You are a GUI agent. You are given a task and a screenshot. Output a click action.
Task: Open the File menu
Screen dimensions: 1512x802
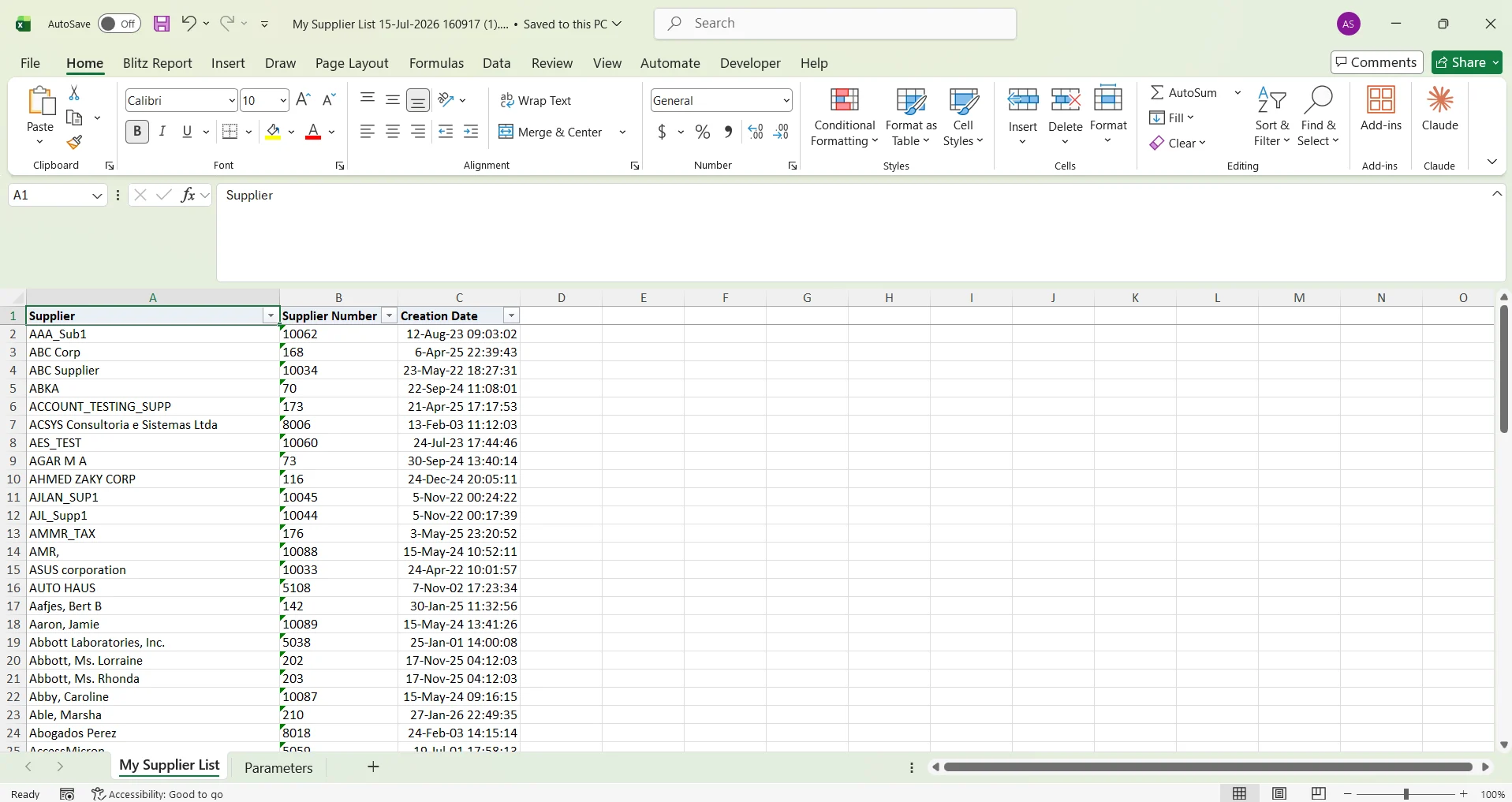(31, 63)
